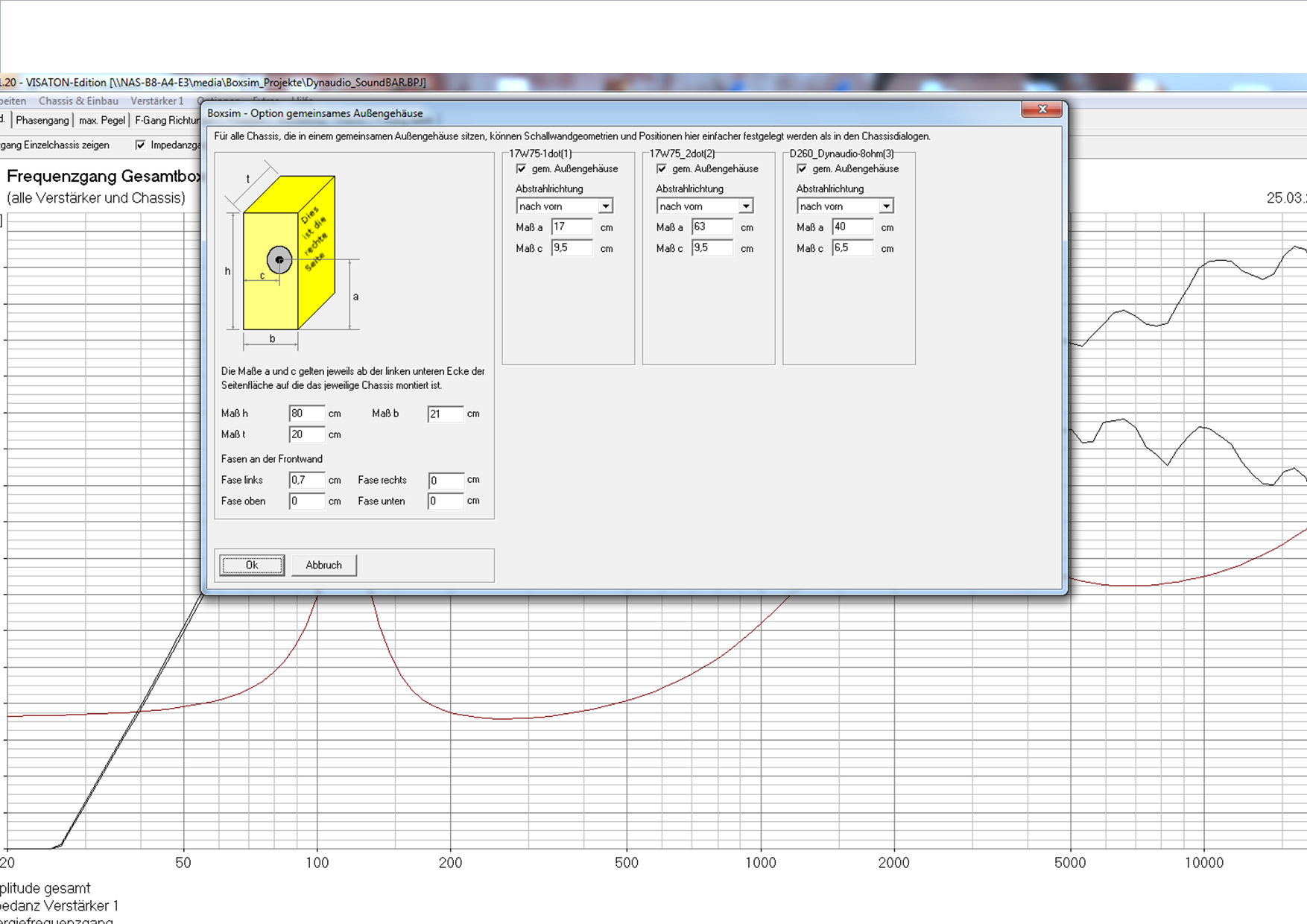
Task: Toggle the Impedanzgang checkbox
Action: [140, 145]
